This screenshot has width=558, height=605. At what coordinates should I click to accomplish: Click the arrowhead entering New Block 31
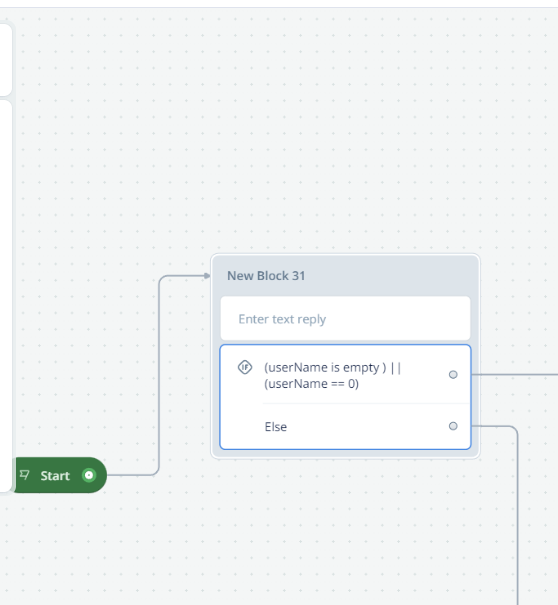(207, 275)
